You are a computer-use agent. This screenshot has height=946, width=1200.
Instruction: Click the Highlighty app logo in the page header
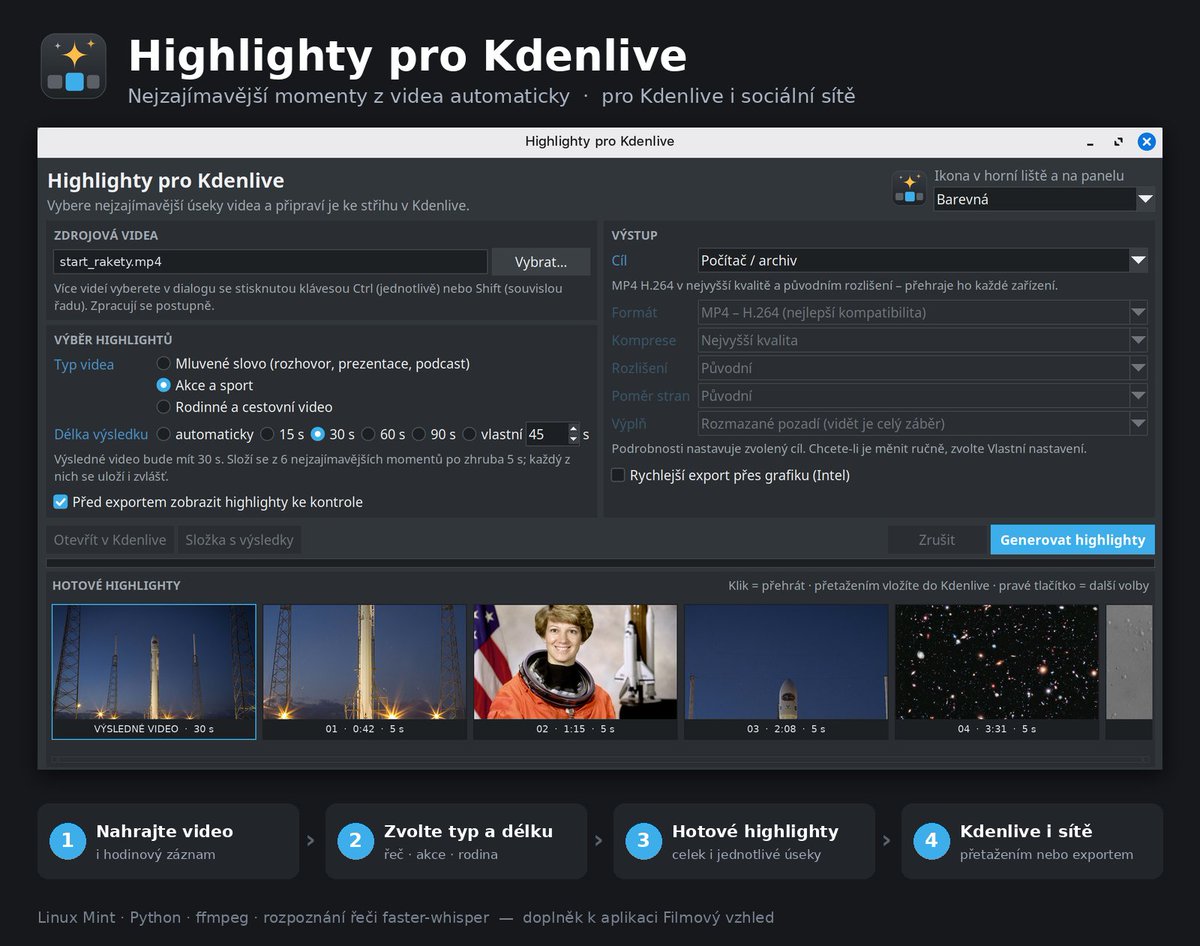coord(73,66)
